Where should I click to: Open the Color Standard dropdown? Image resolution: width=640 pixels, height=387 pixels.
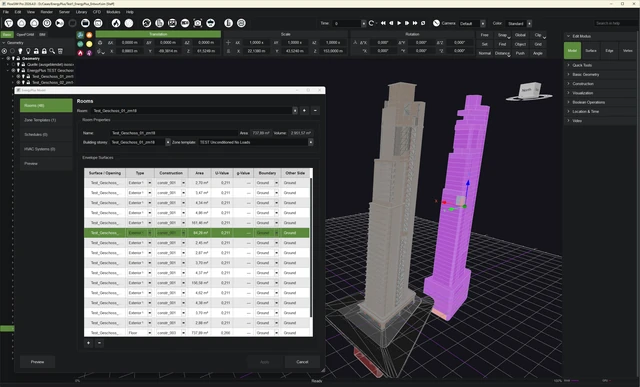pos(529,24)
